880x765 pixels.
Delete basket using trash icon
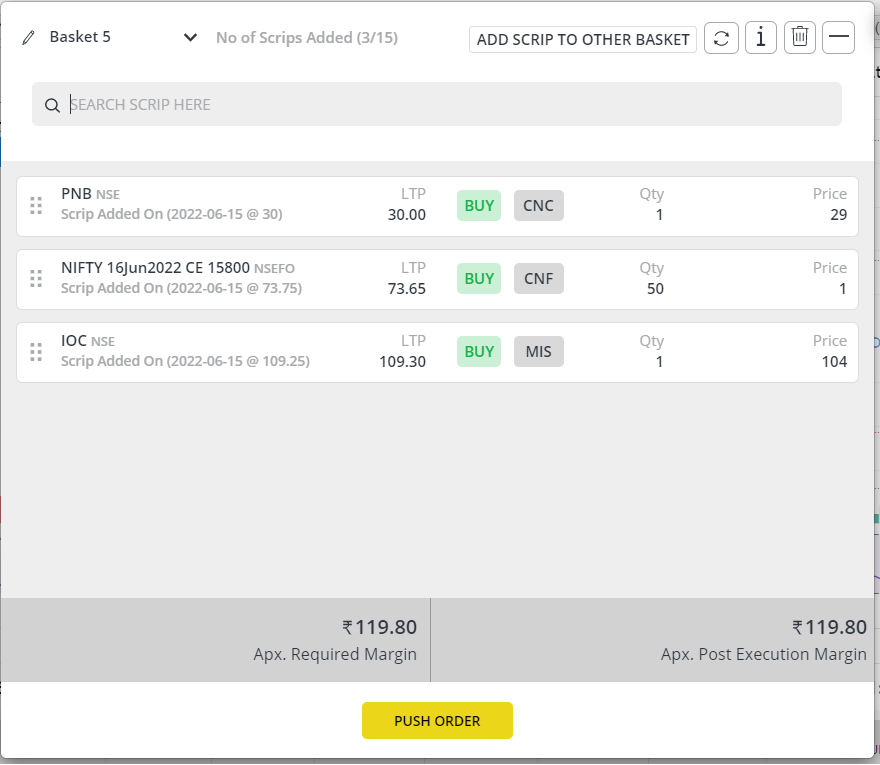[800, 38]
